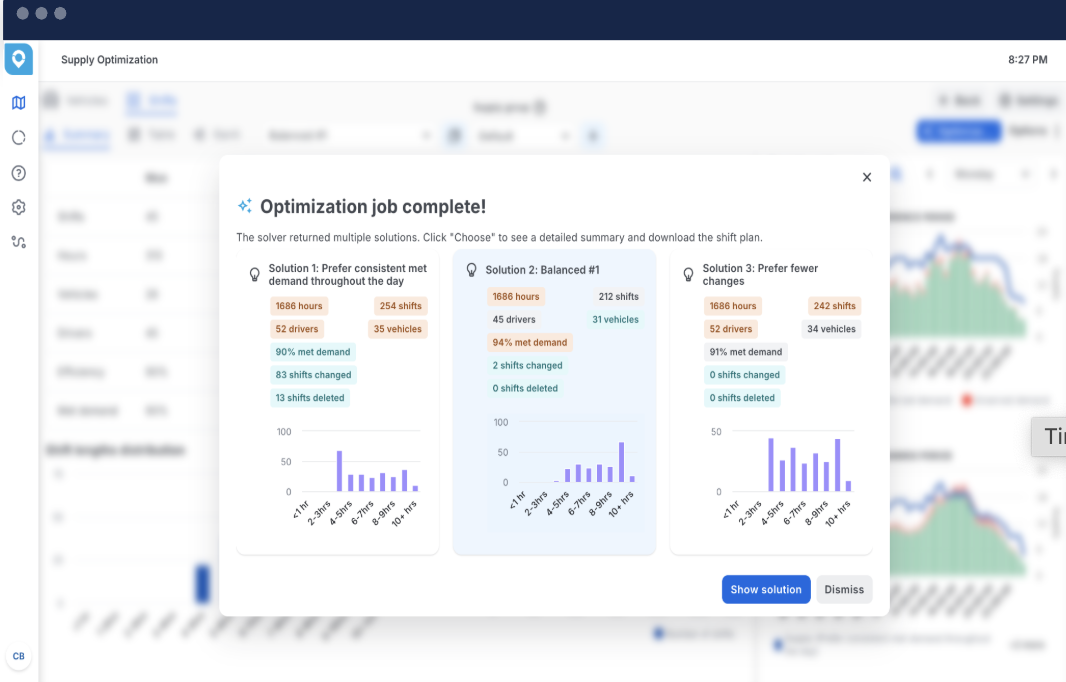Click the route path sidebar icon
This screenshot has width=1066, height=682.
18,242
